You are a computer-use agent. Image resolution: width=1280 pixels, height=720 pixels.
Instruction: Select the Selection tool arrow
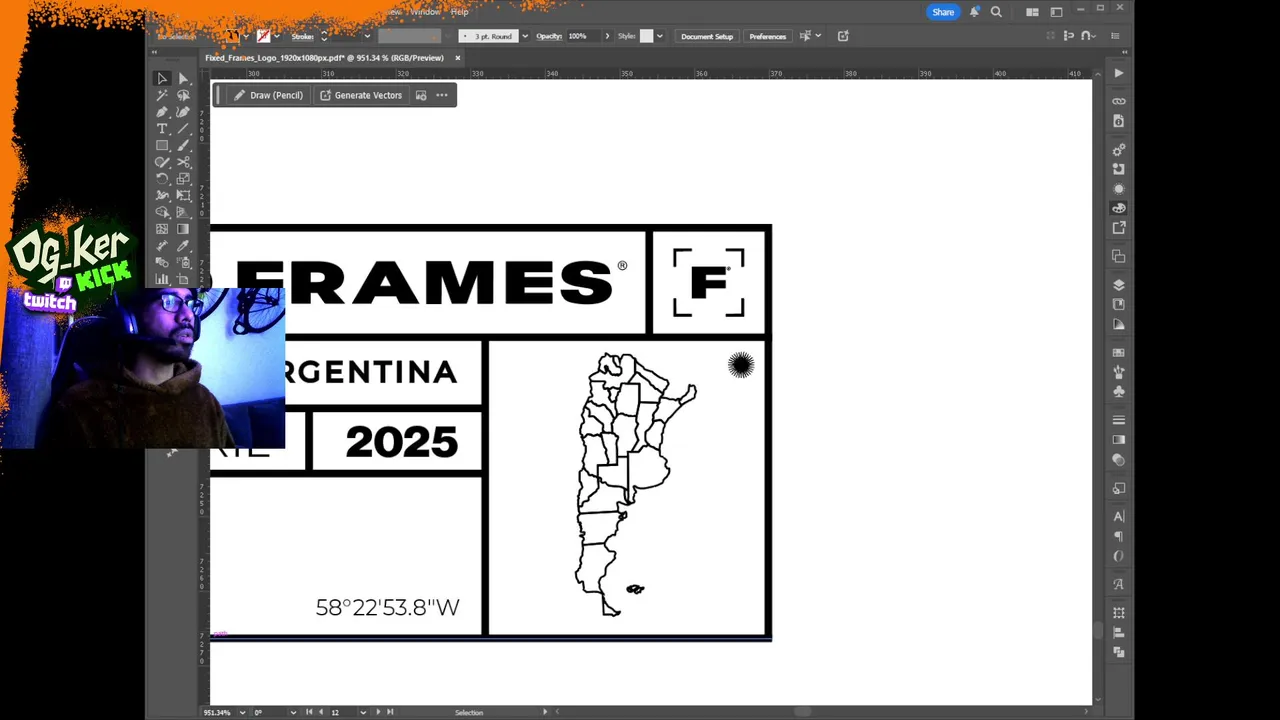click(162, 78)
